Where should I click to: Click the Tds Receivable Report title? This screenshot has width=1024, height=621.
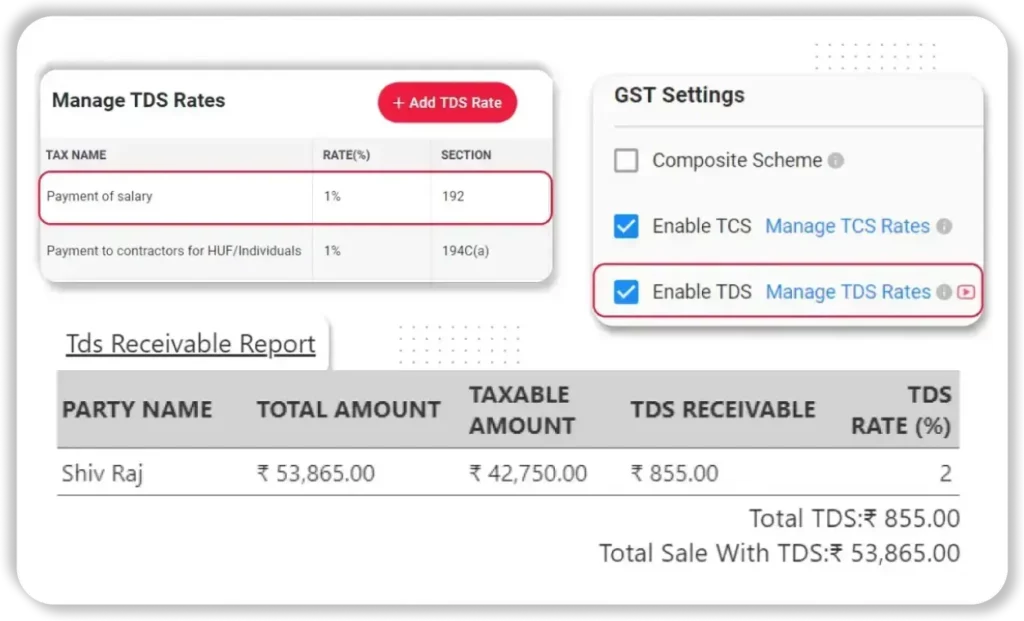pos(191,344)
